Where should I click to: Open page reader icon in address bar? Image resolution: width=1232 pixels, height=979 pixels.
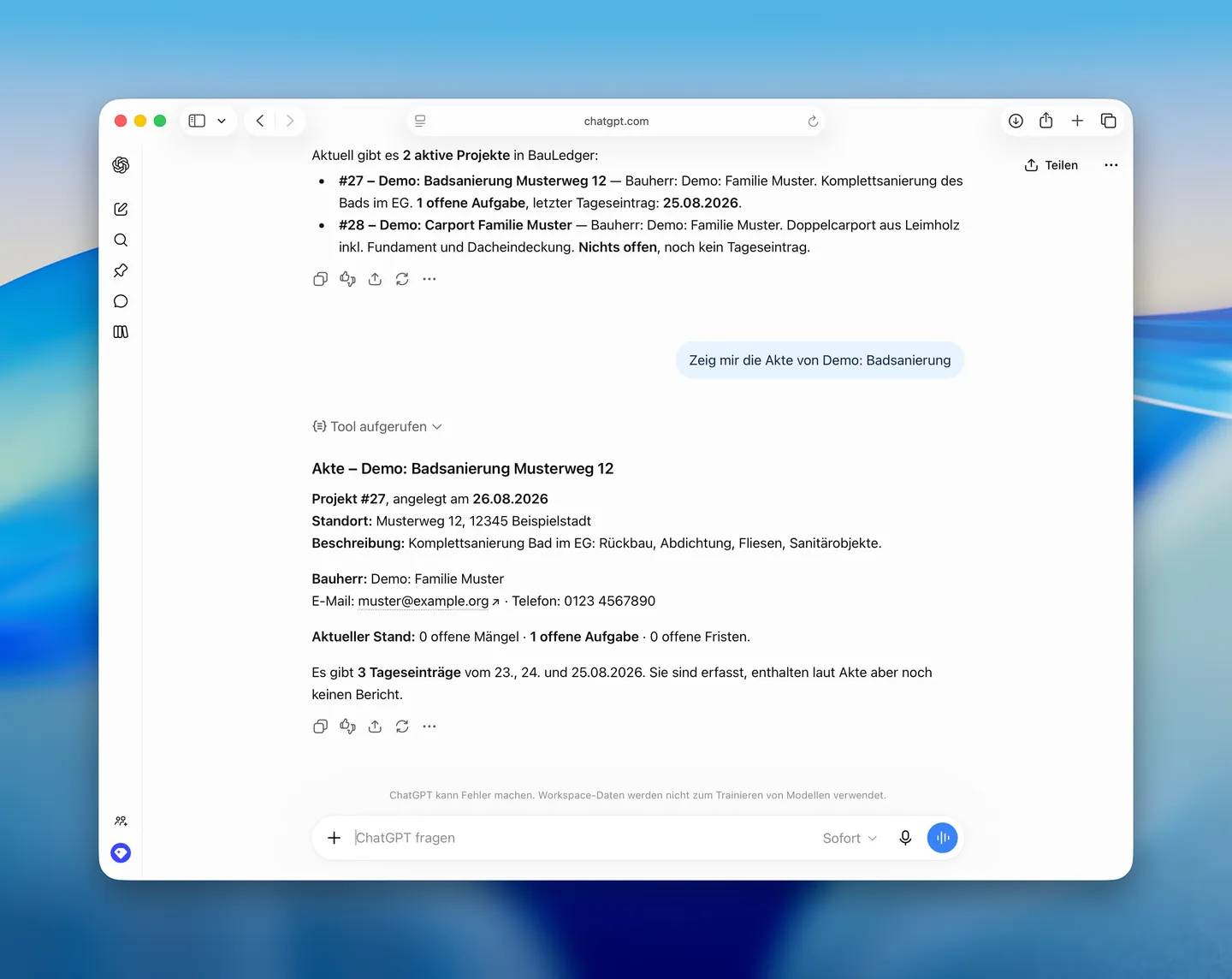[420, 121]
